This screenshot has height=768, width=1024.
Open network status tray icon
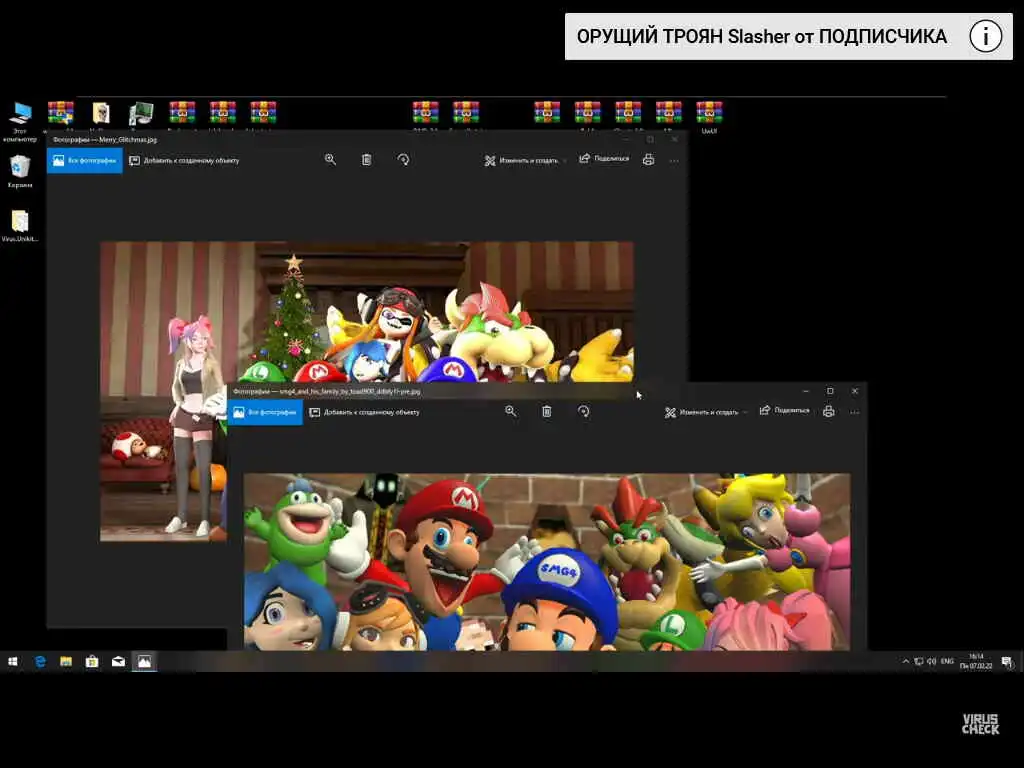click(919, 662)
